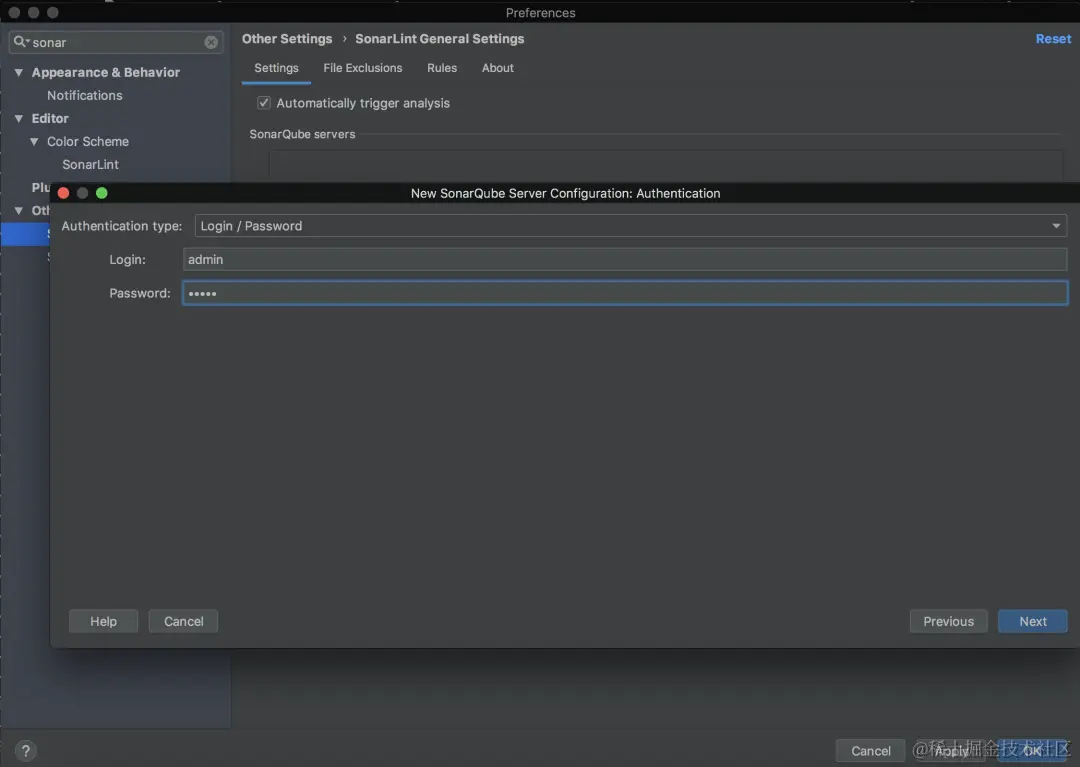
Task: Open the About tab
Action: point(497,68)
